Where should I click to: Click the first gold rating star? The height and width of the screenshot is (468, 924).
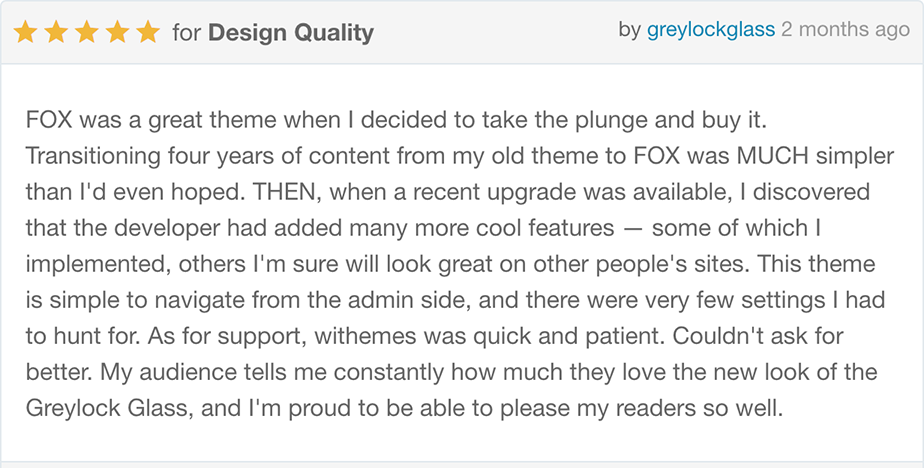[25, 32]
